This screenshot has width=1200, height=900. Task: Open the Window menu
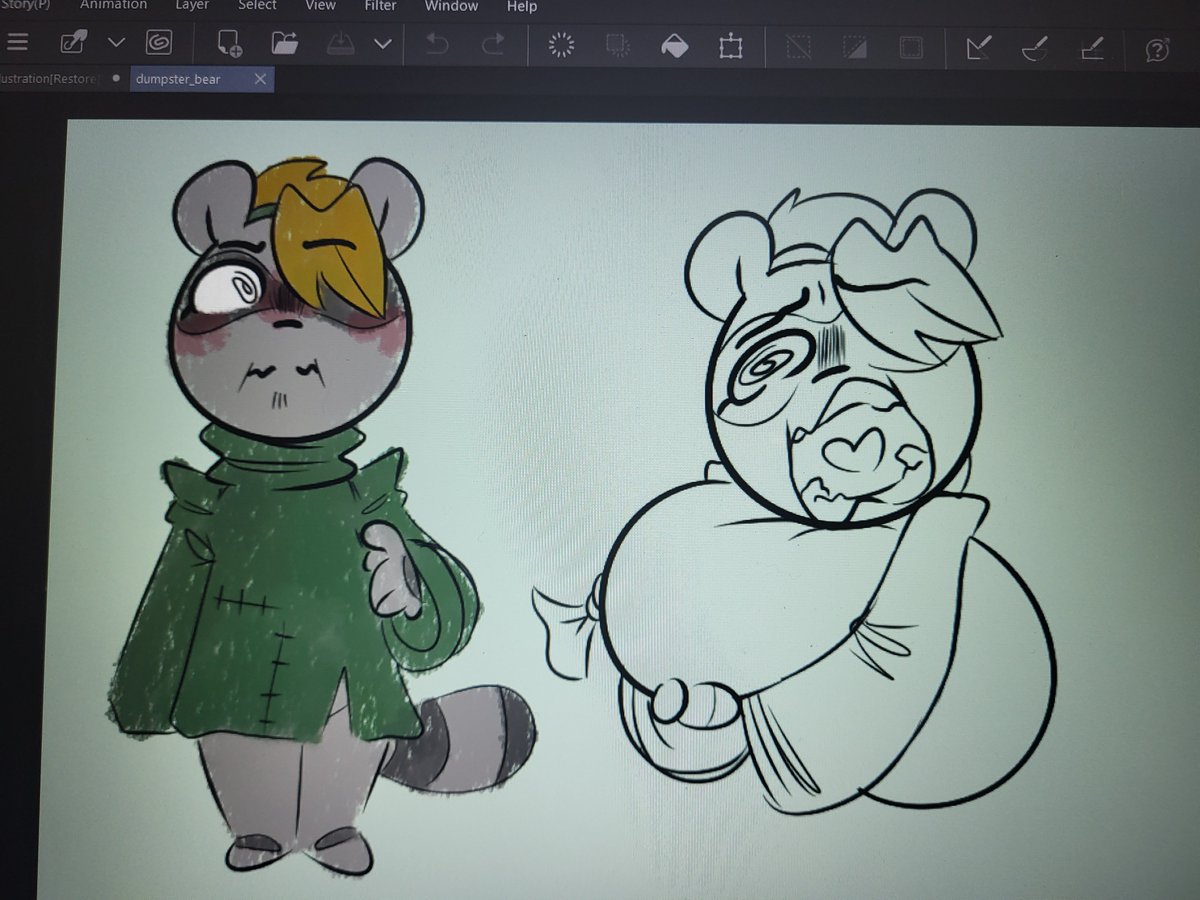click(451, 6)
